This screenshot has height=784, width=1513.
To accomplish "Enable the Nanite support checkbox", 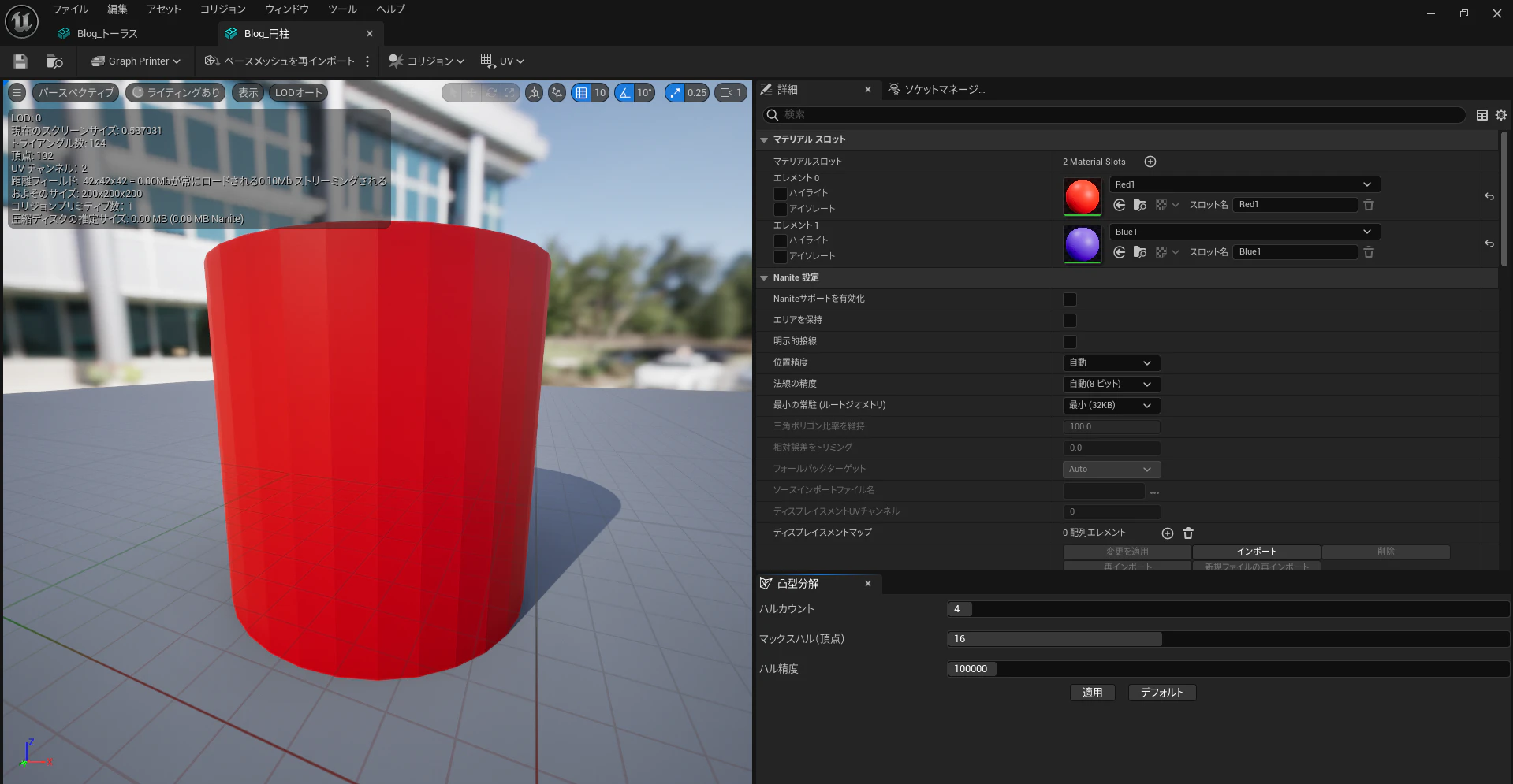I will (1070, 299).
